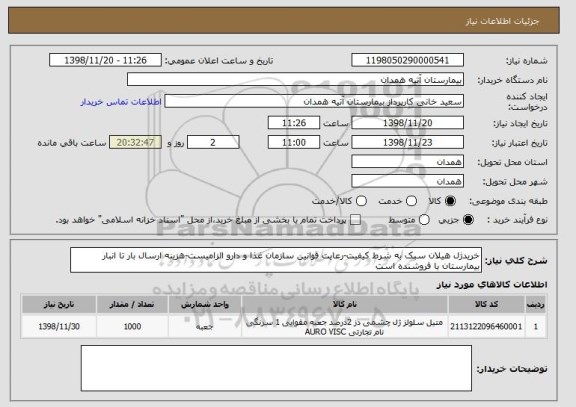This screenshot has height=407, width=576.
Task: Click the اطلاعات کالاهای مورد نیاز heading
Action: (x=492, y=285)
